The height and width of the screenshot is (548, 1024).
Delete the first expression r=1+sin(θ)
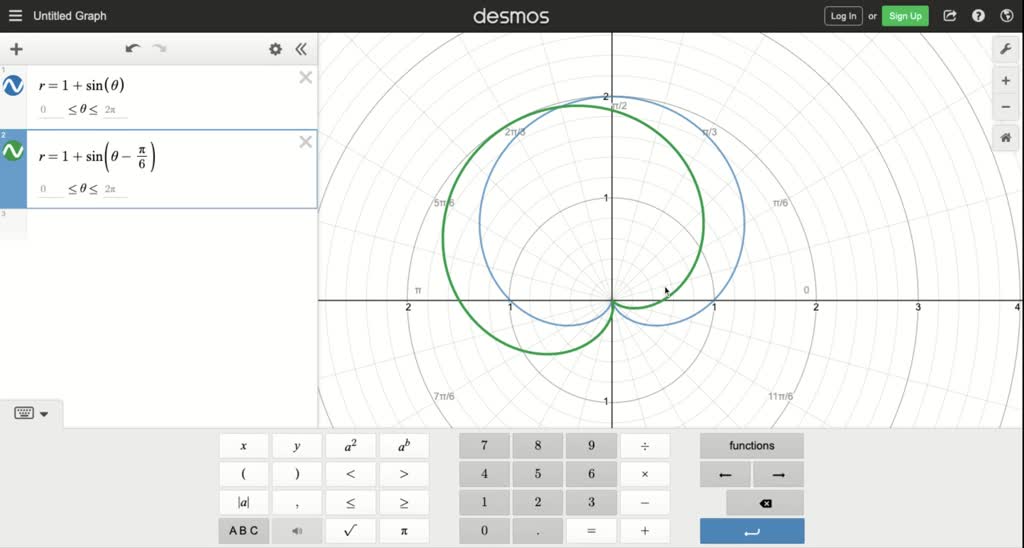306,78
